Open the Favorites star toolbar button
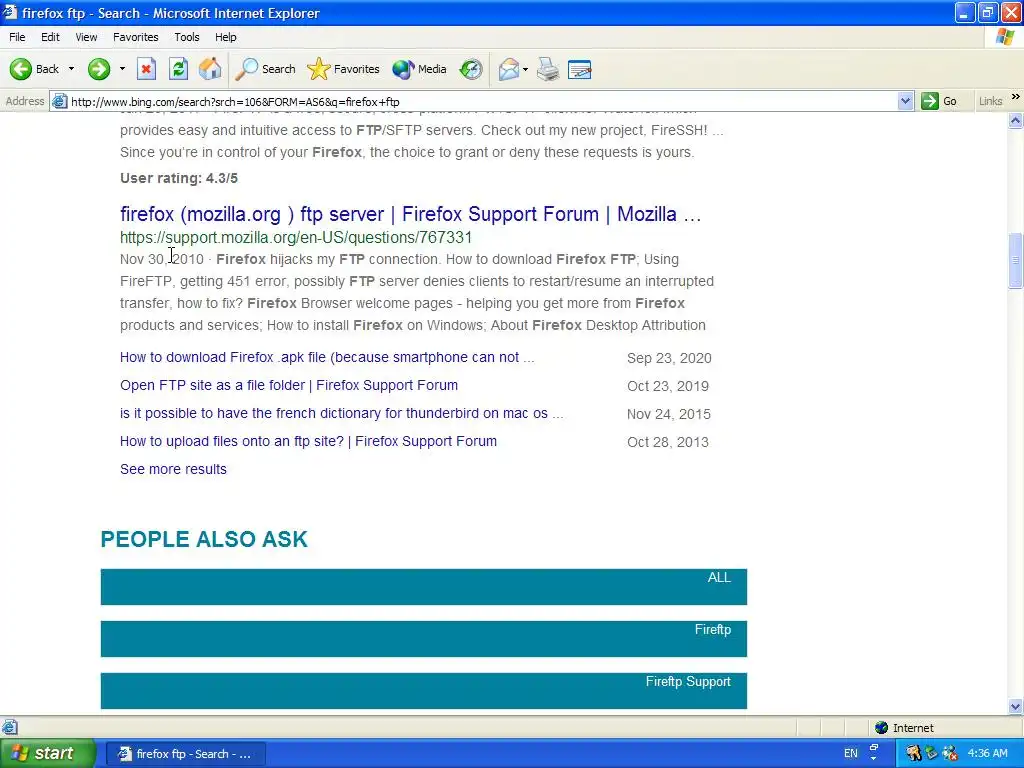This screenshot has height=768, width=1024. (344, 69)
